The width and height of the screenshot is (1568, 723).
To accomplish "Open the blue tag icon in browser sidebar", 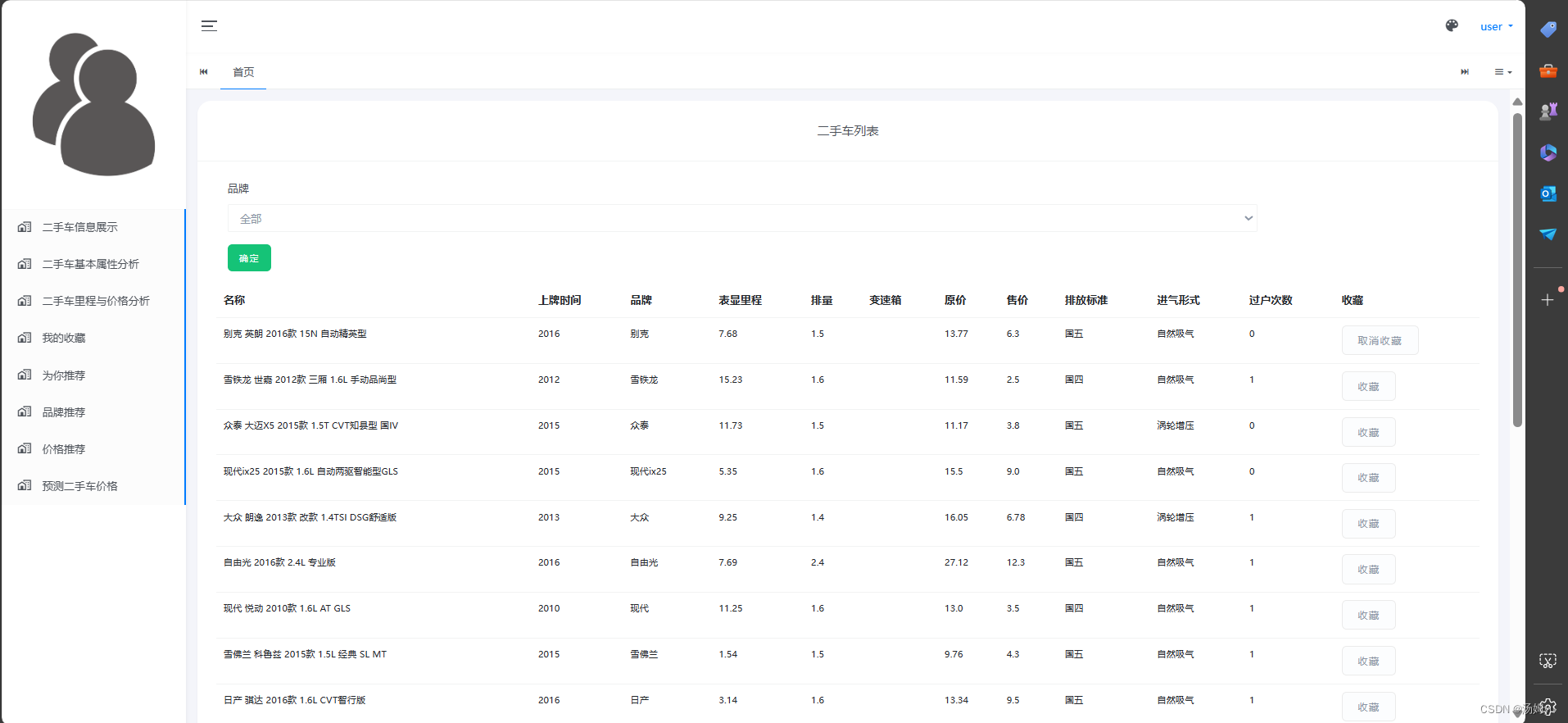I will 1548,30.
